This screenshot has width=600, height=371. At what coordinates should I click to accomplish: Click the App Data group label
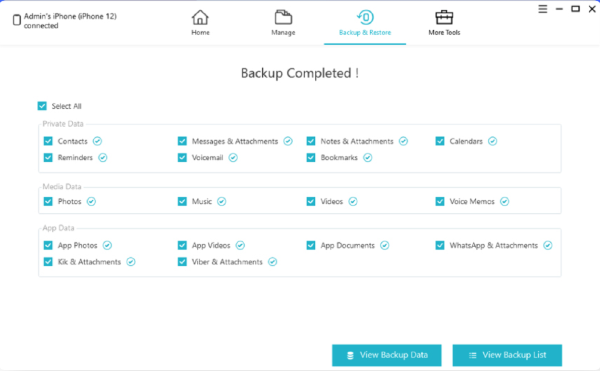click(58, 228)
